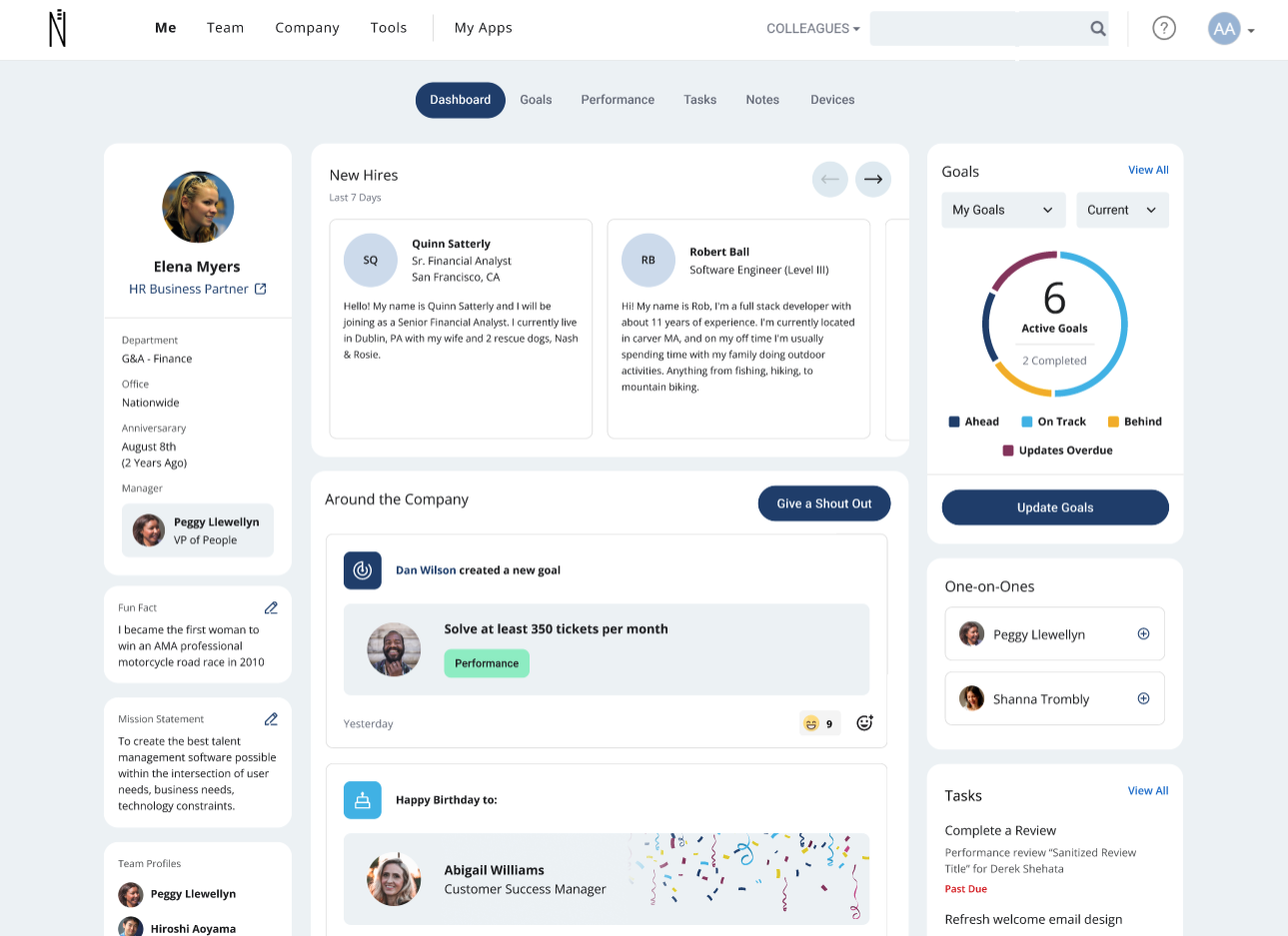This screenshot has width=1288, height=936.
Task: Open Dan Wilson's profile link
Action: (x=426, y=570)
